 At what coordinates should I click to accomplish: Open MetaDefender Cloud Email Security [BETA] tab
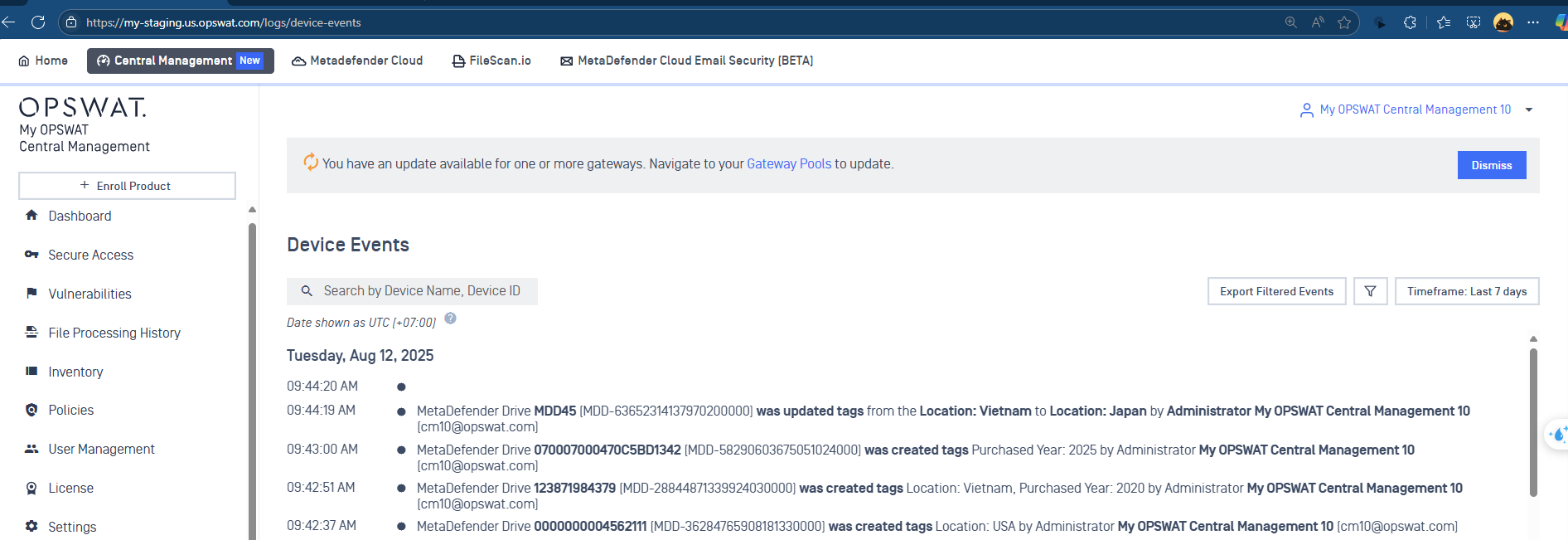(x=687, y=61)
